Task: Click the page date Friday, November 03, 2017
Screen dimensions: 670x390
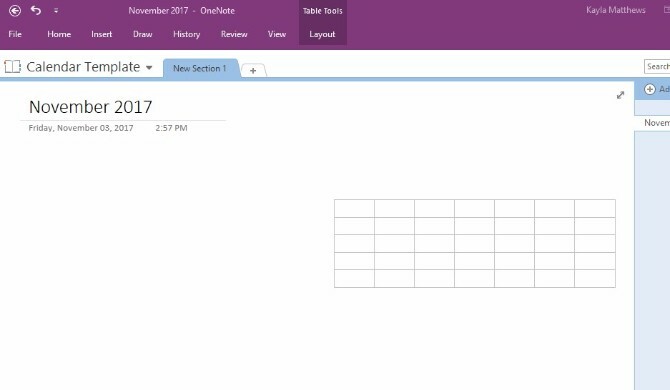Action: tap(81, 128)
